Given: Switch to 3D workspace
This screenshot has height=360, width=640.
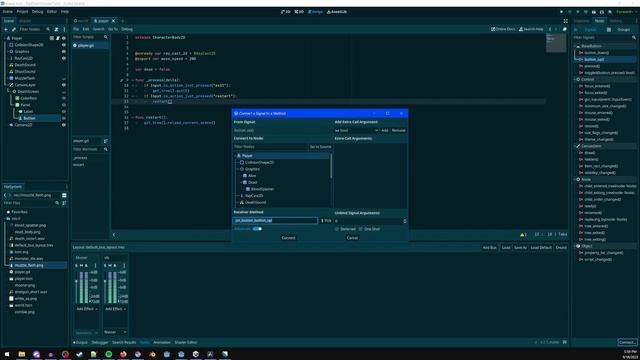Looking at the screenshot, I should pyautogui.click(x=299, y=12).
